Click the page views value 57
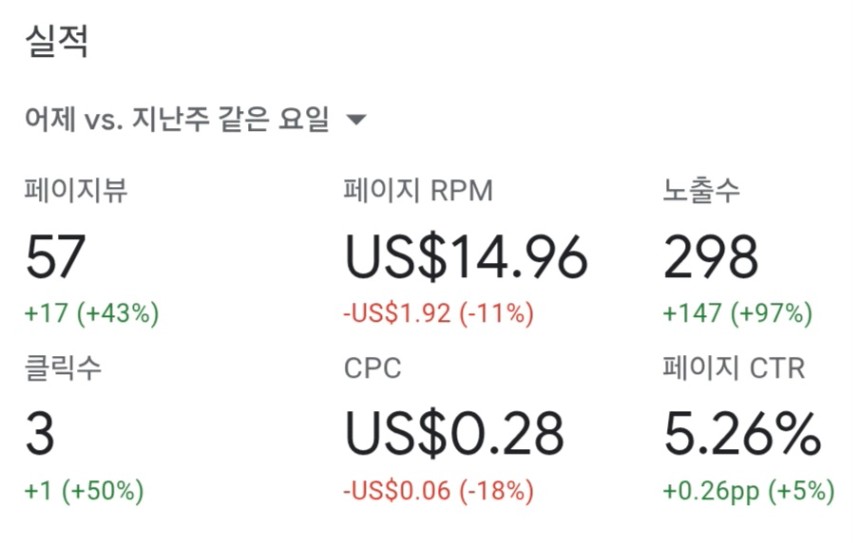Image resolution: width=858 pixels, height=543 pixels. (55, 256)
